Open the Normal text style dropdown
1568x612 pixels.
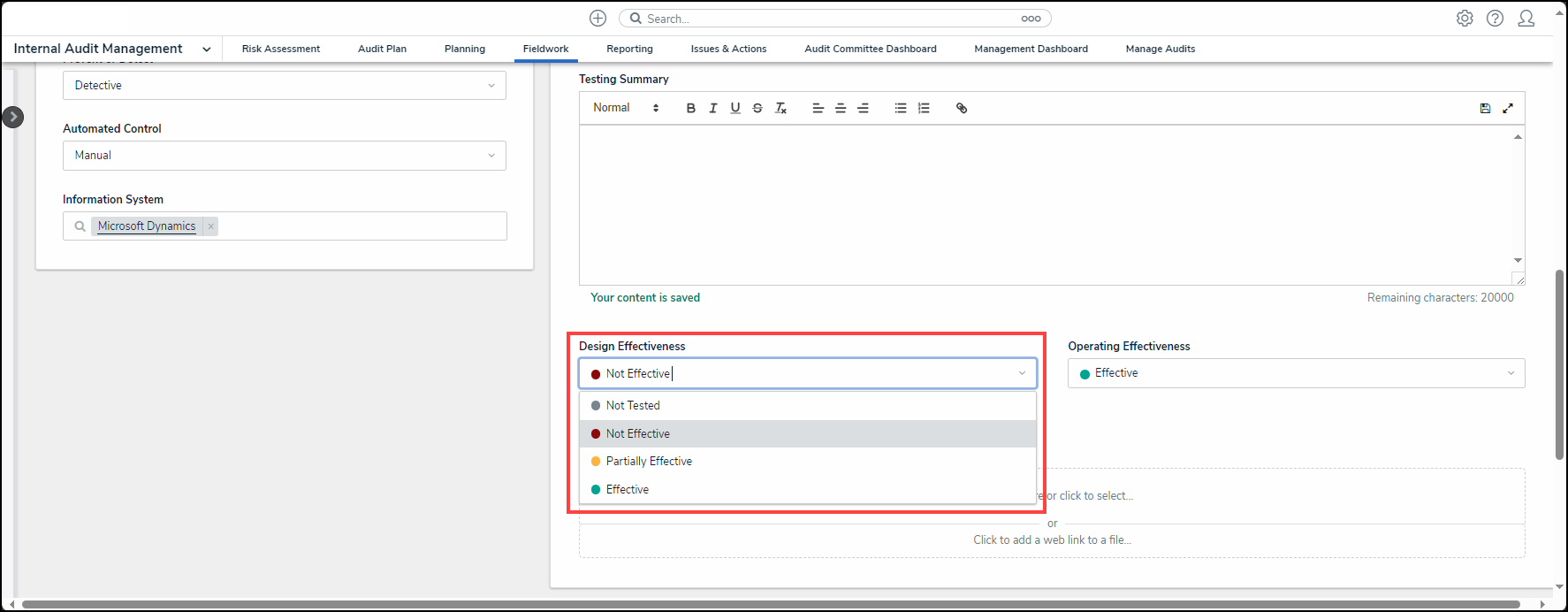pyautogui.click(x=626, y=108)
